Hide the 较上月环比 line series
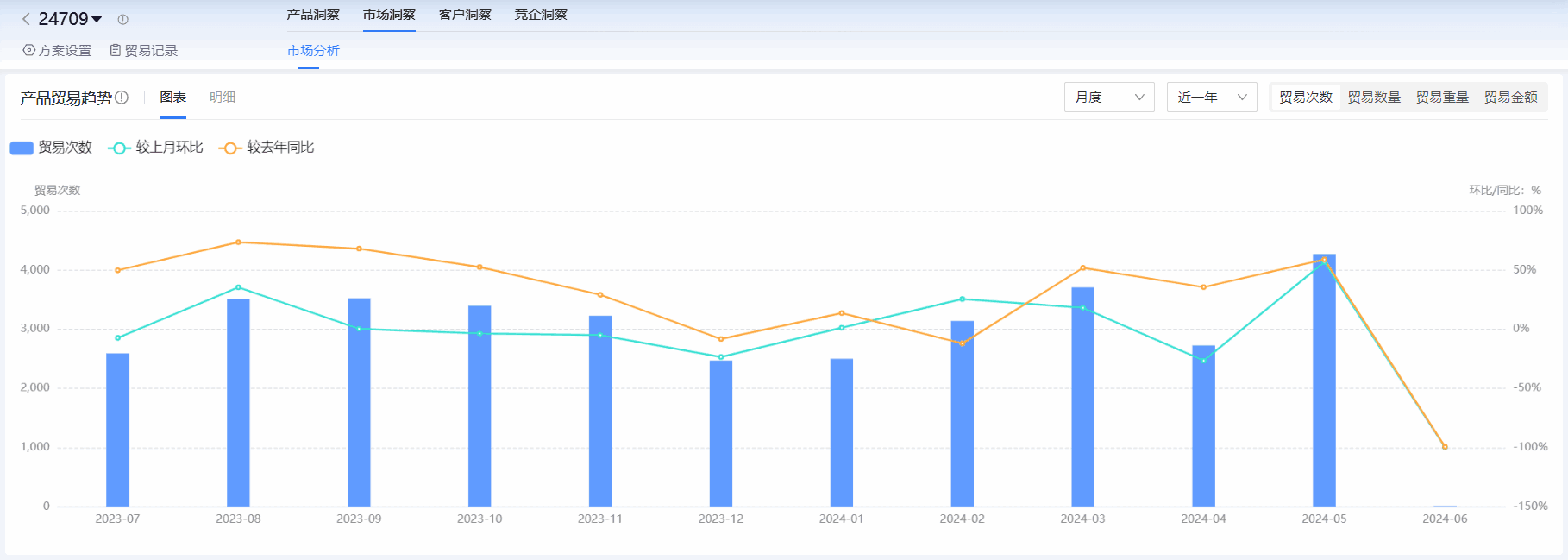 pos(156,148)
